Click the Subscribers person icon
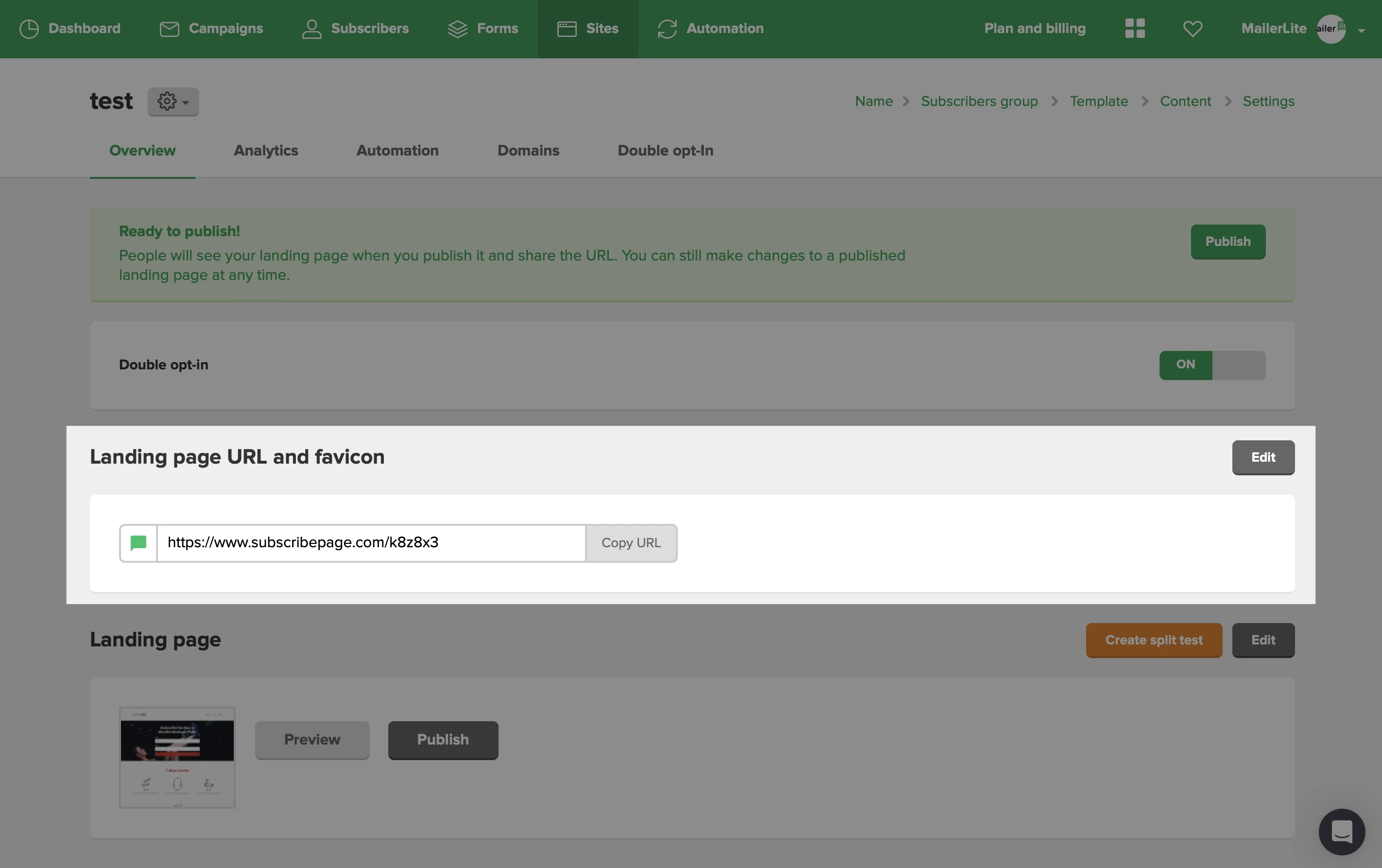 (x=311, y=29)
